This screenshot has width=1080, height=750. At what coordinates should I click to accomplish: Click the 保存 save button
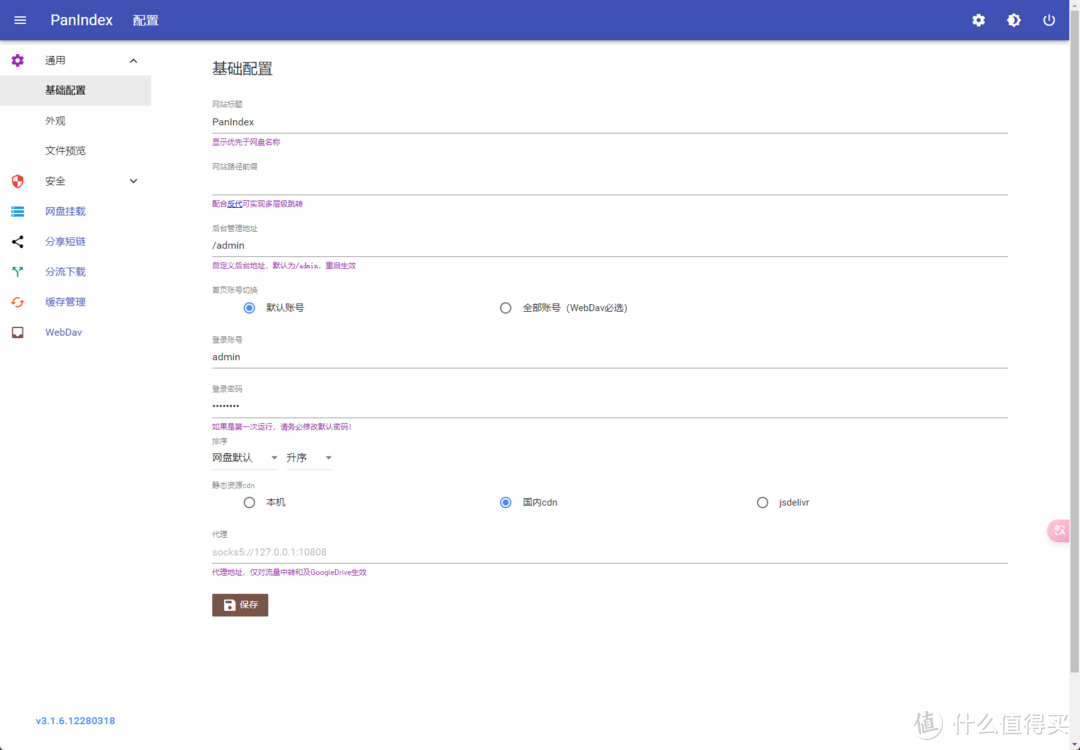point(240,605)
